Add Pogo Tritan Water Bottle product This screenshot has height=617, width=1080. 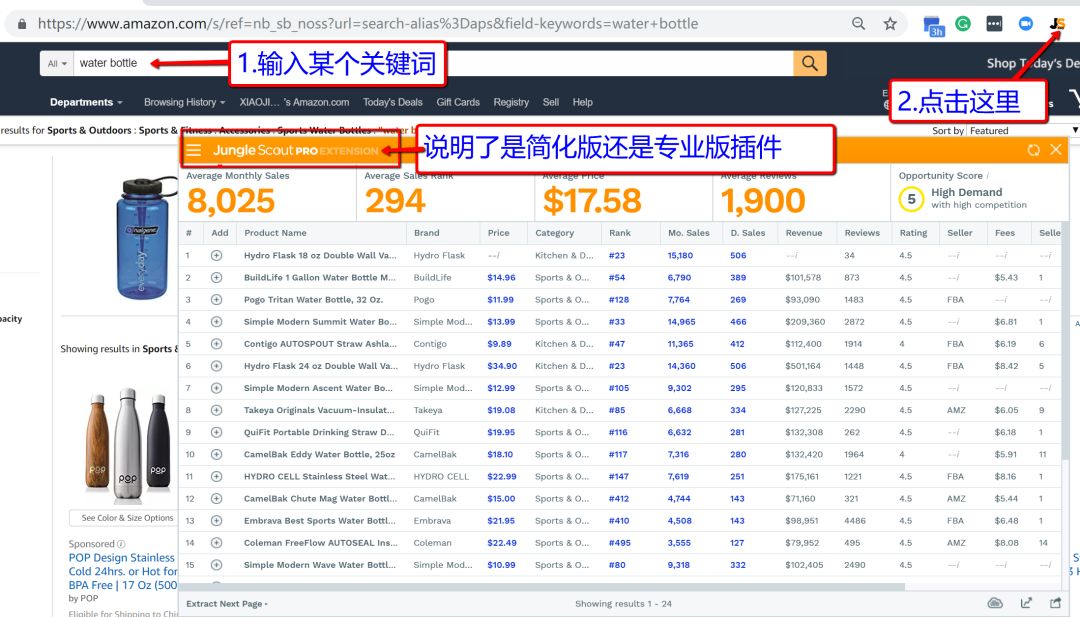pos(216,300)
